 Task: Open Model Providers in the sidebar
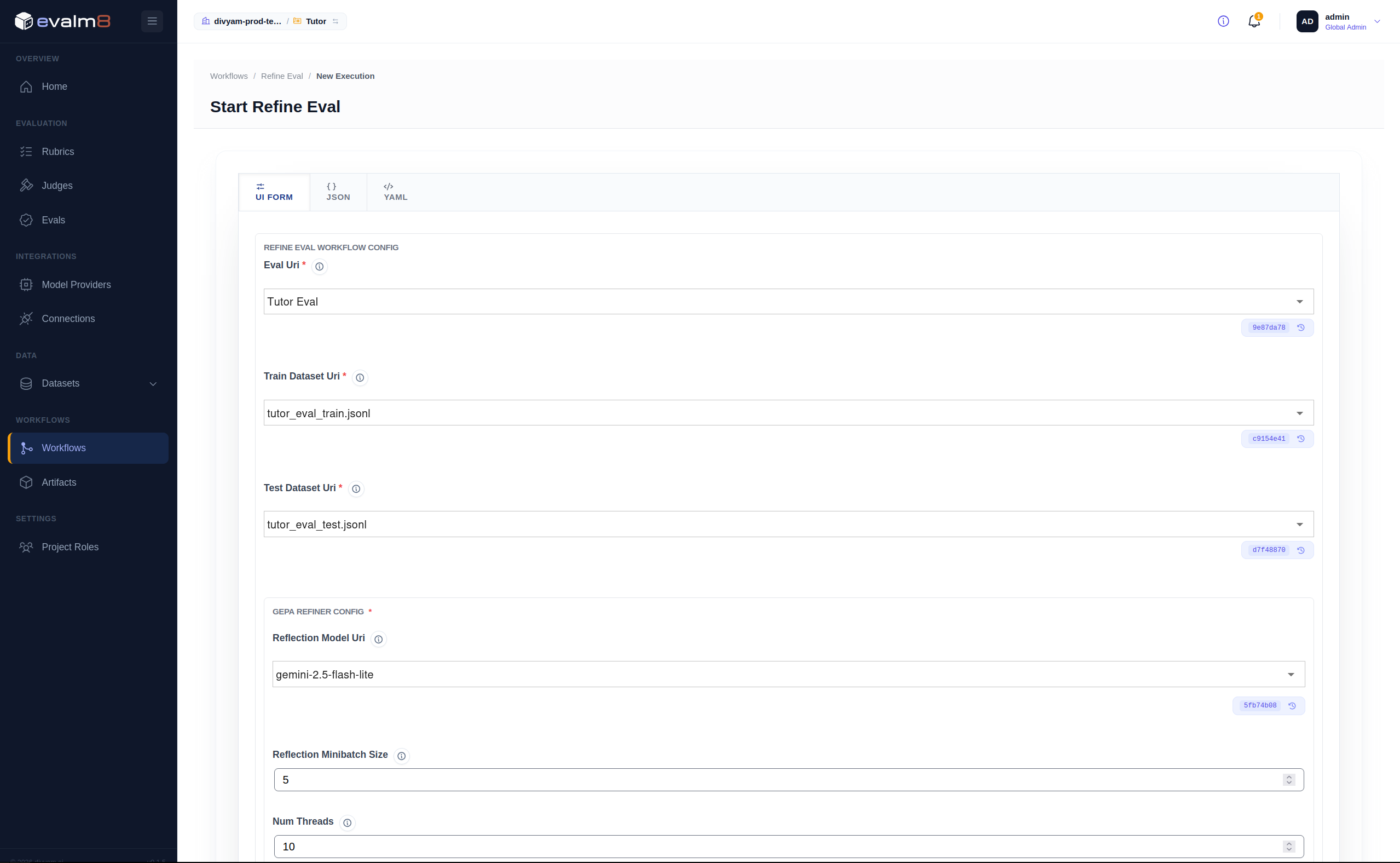coord(89,285)
